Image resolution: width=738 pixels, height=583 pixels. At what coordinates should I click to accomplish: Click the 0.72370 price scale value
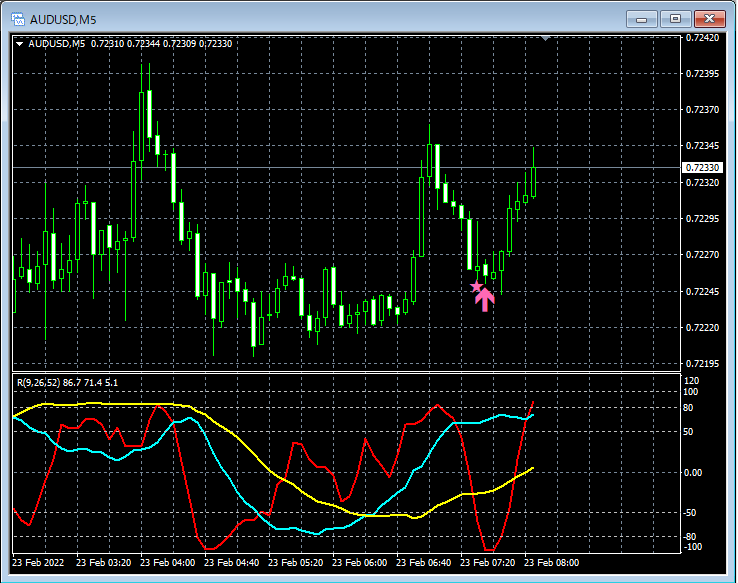coord(702,110)
